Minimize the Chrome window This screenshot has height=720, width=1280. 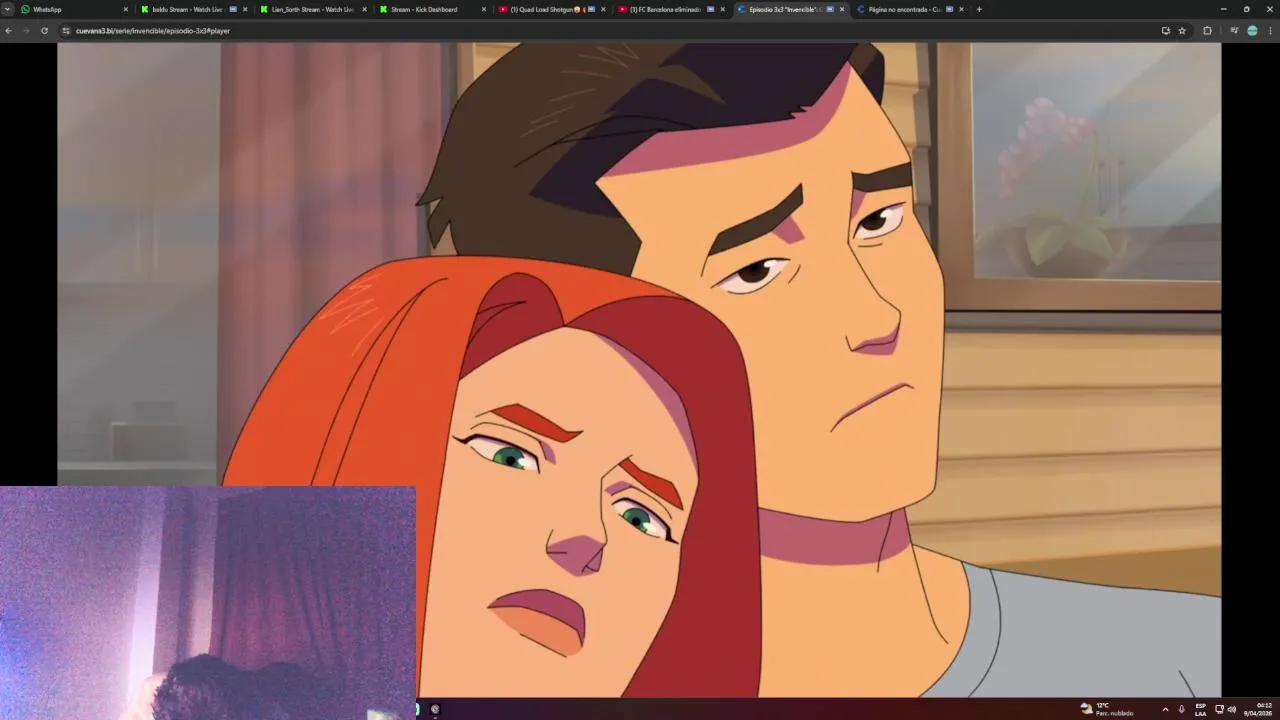pos(1223,9)
